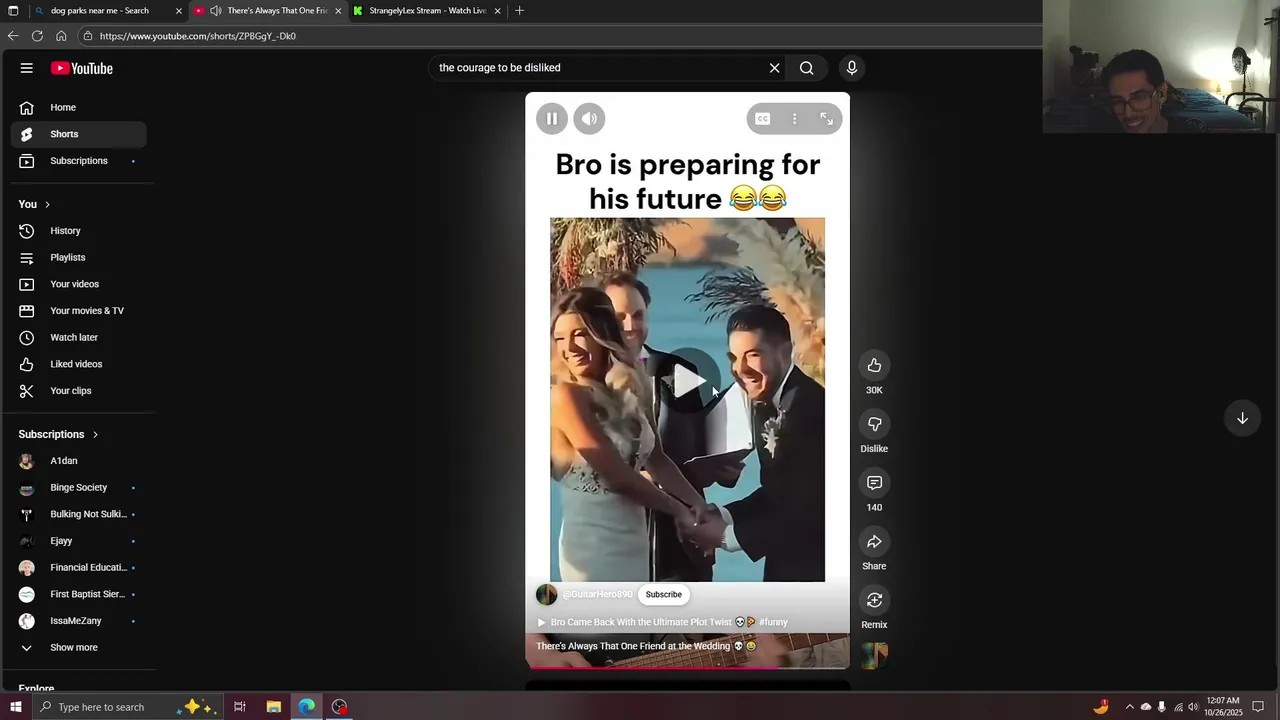Open the Short's three-dot more menu
Viewport: 1280px width, 720px height.
click(x=795, y=119)
